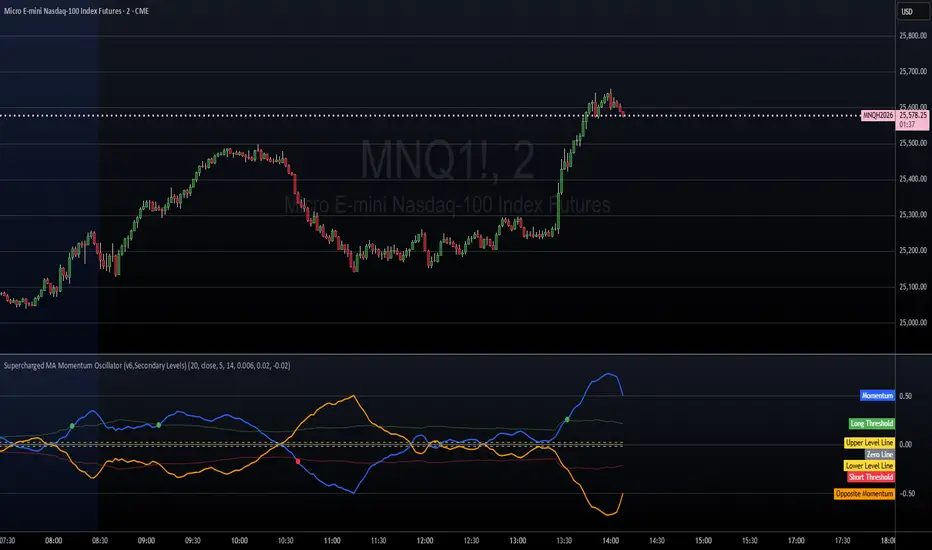Click the 11:00 time axis label
932x550 pixels.
tap(332, 540)
